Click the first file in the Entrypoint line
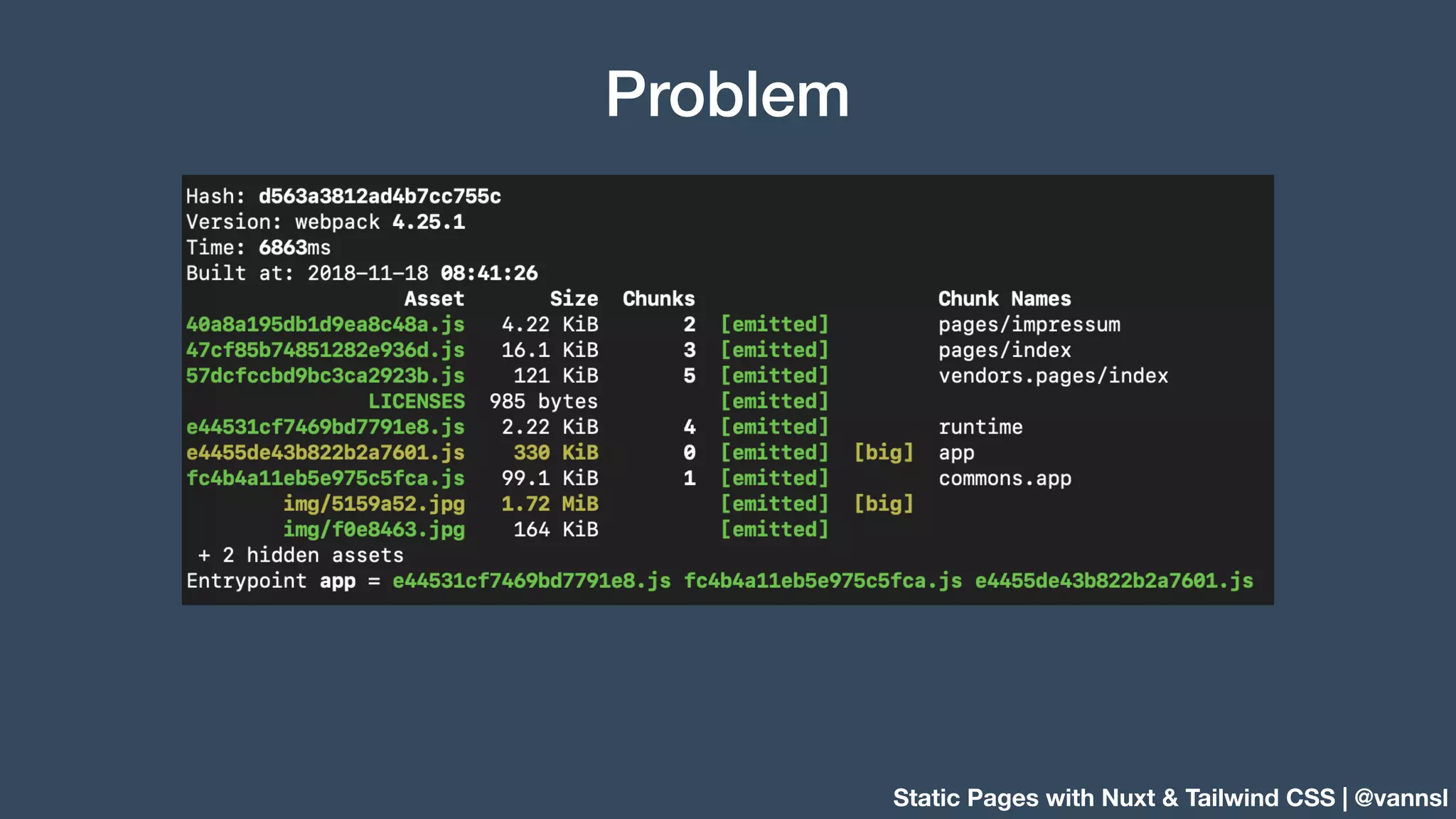This screenshot has width=1456, height=819. [532, 581]
